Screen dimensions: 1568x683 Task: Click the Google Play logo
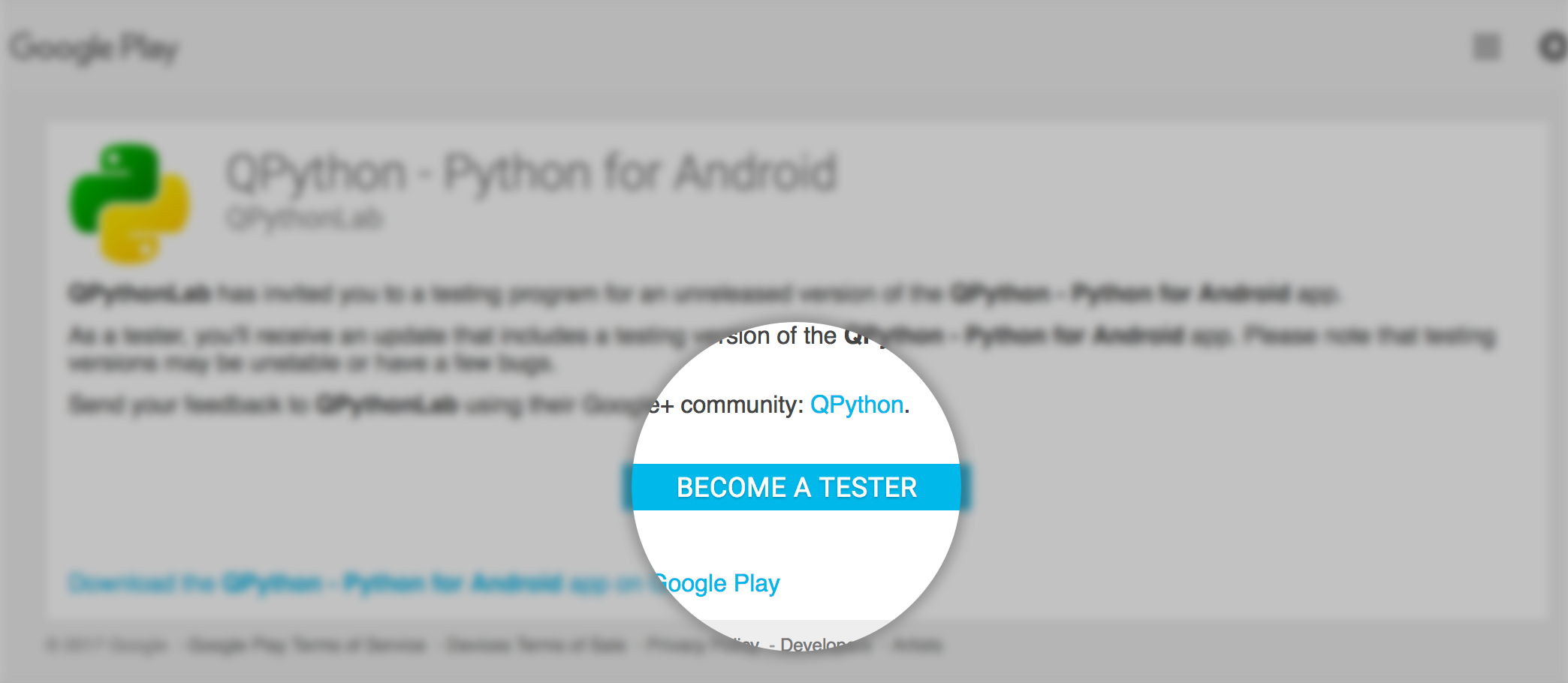[x=95, y=48]
